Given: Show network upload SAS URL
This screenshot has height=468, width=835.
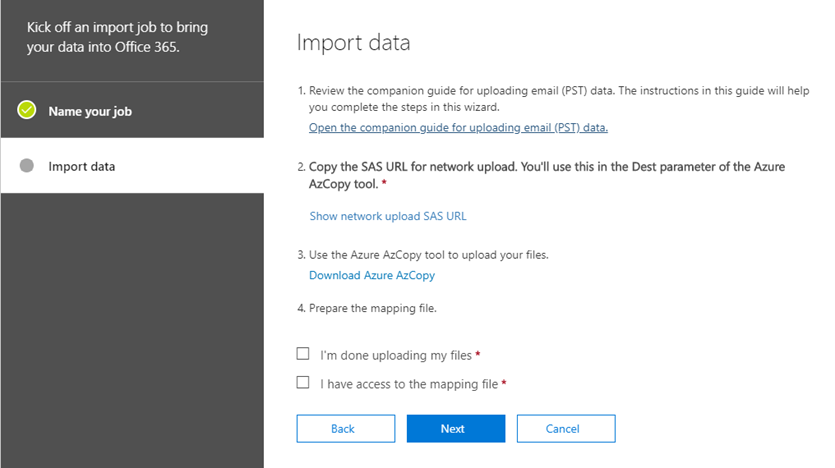Looking at the screenshot, I should pyautogui.click(x=388, y=216).
